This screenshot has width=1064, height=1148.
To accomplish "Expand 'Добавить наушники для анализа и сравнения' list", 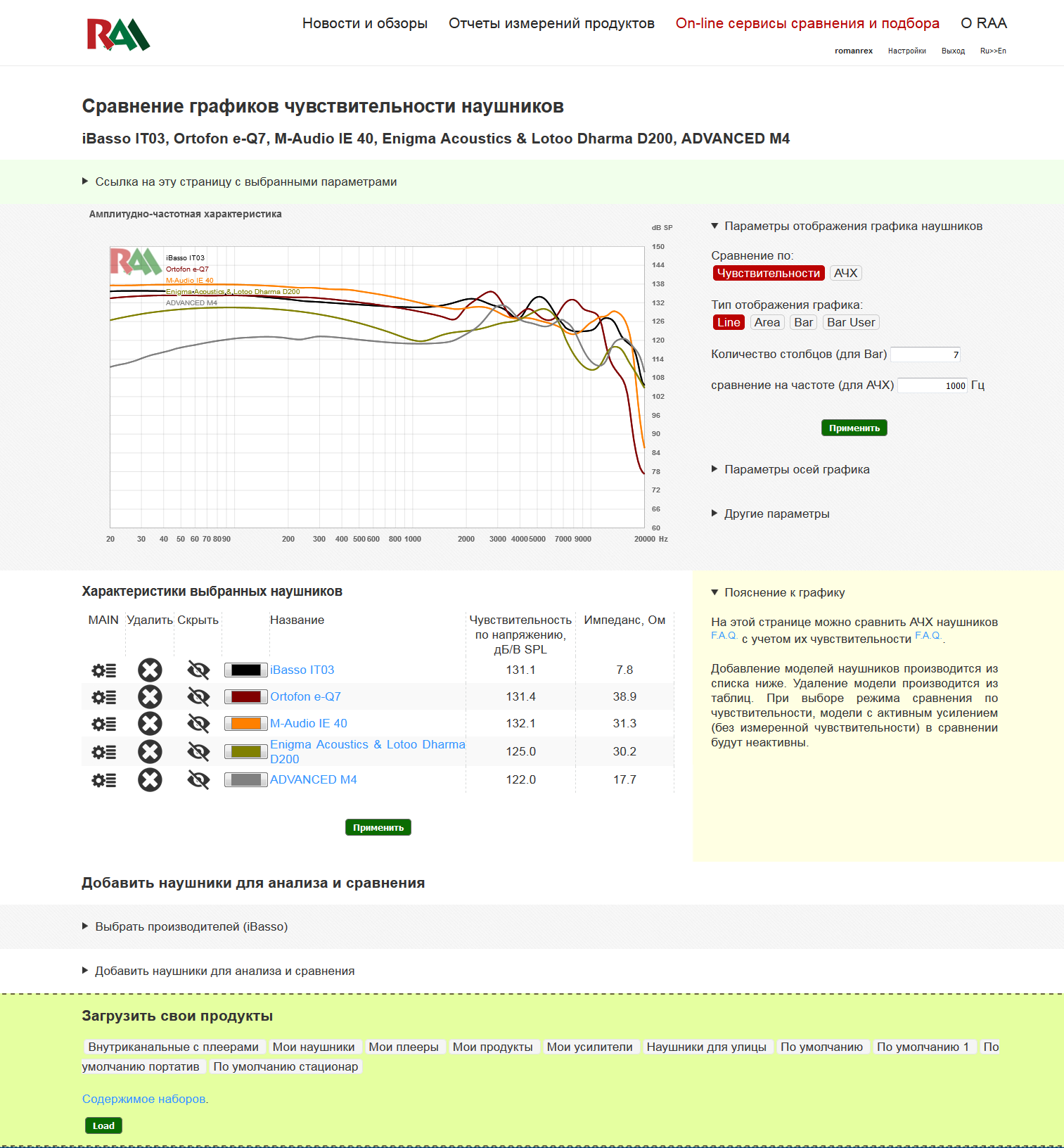I will click(x=219, y=971).
